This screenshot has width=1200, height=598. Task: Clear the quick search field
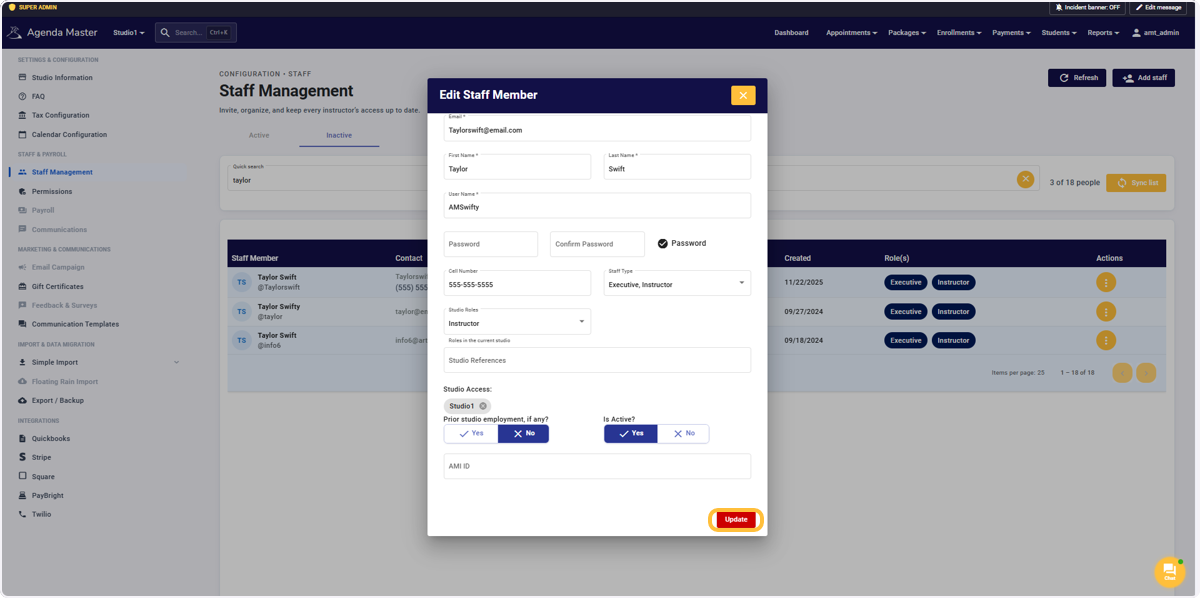[1025, 179]
